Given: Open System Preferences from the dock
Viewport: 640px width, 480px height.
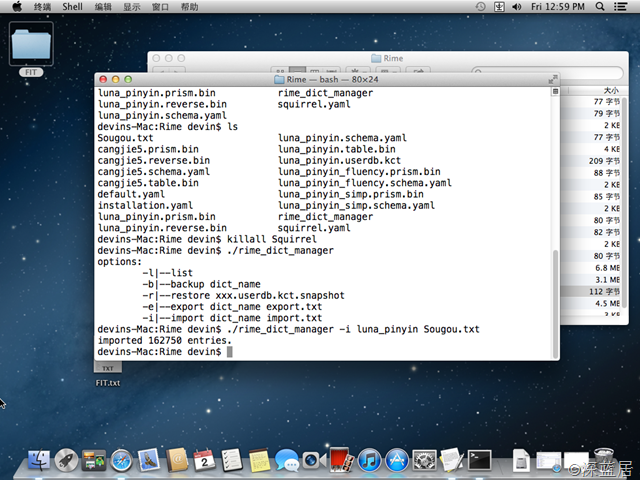Looking at the screenshot, I should coord(424,461).
